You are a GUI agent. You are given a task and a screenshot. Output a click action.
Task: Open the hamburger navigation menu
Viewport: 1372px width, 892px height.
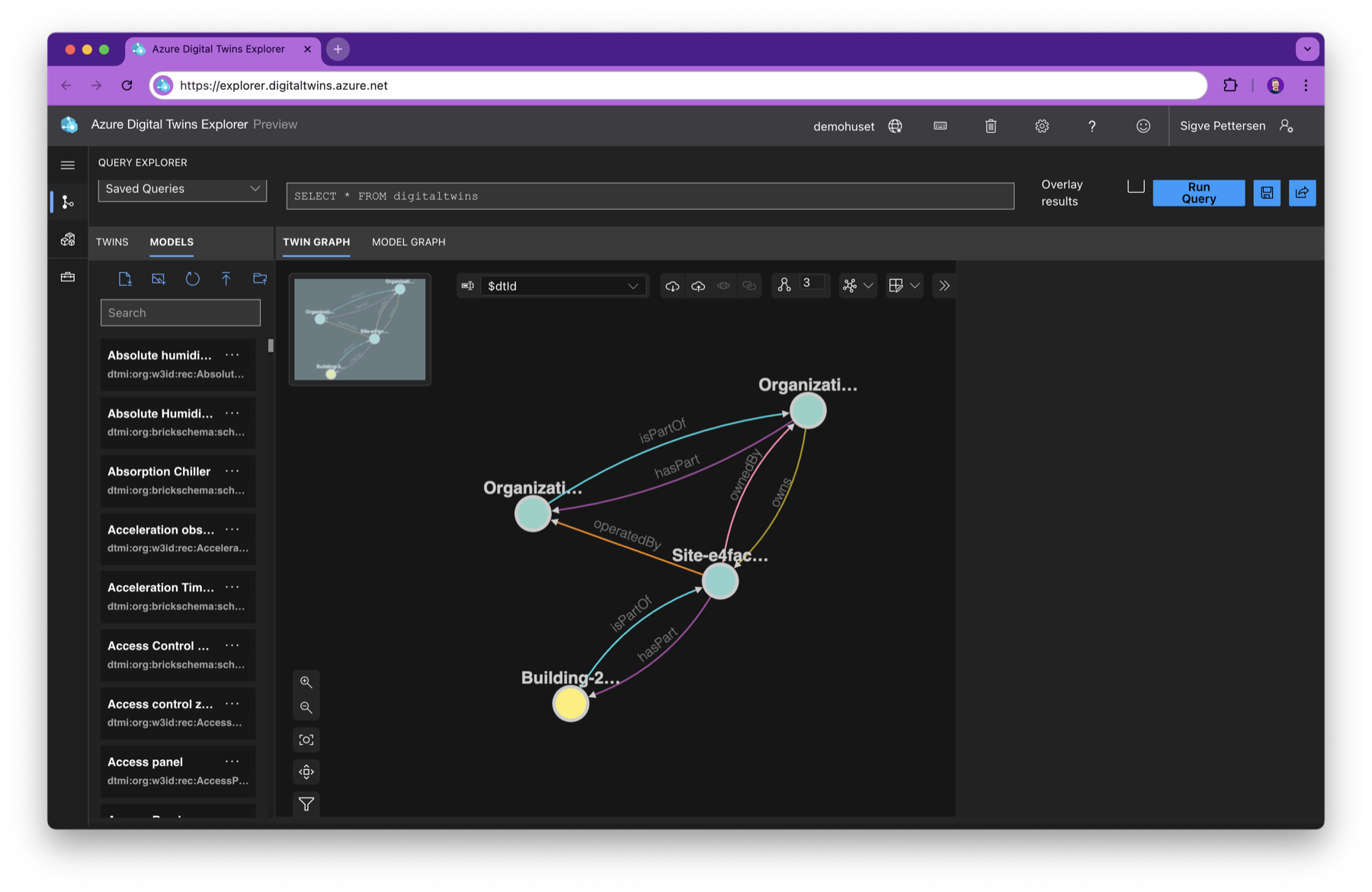coord(68,165)
